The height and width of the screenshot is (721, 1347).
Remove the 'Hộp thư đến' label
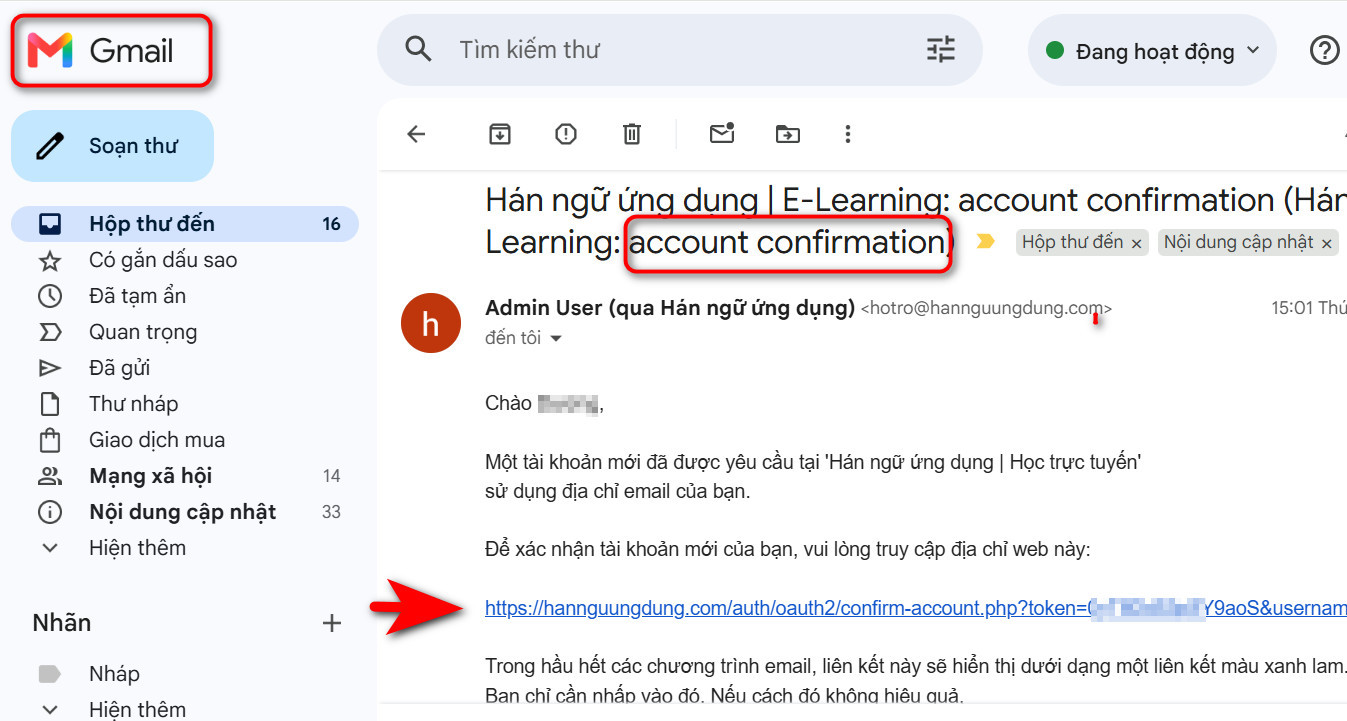click(1137, 244)
